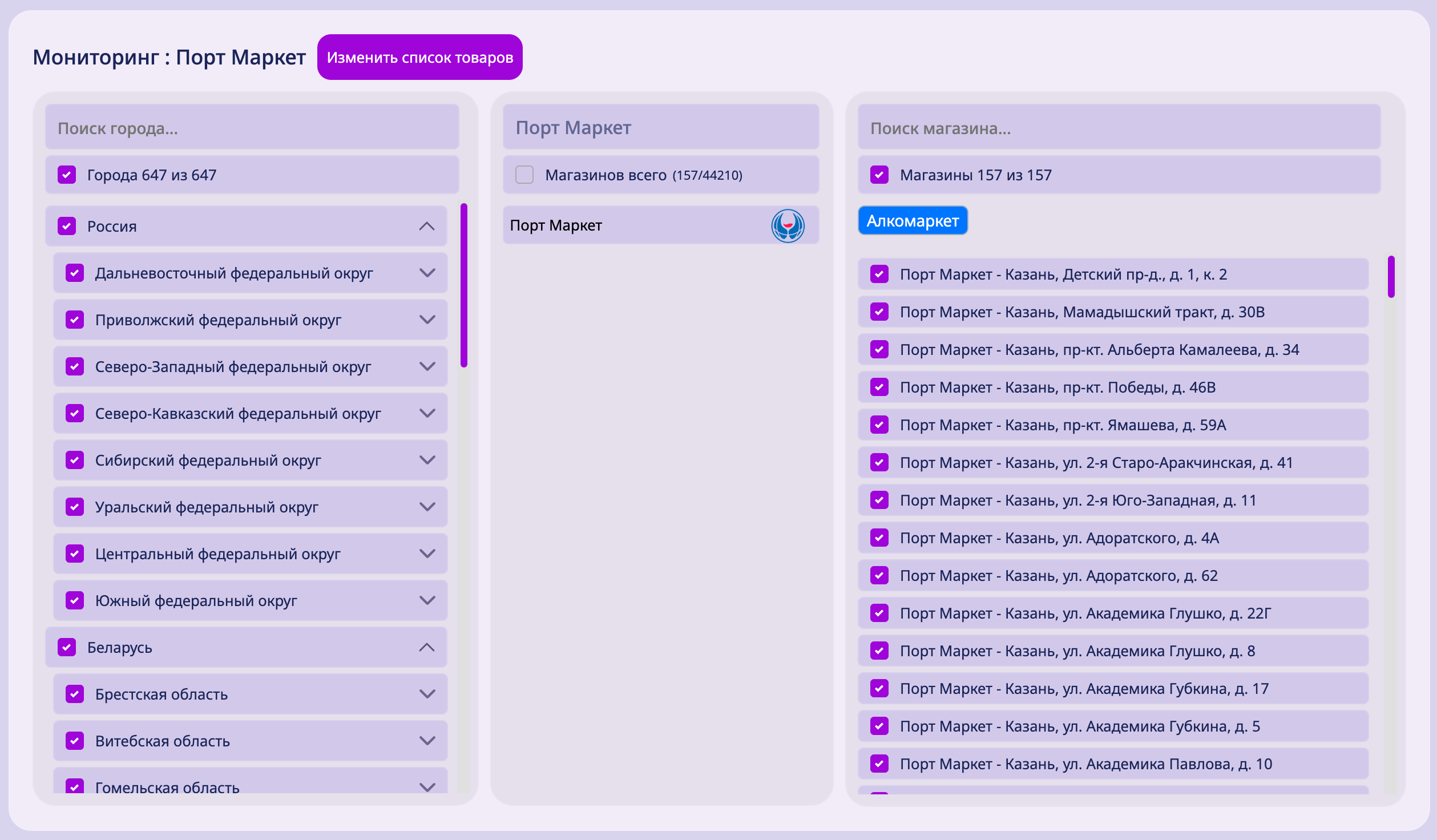Expand Сибирский федеральный округ chevron
1437x840 pixels.
click(x=427, y=460)
